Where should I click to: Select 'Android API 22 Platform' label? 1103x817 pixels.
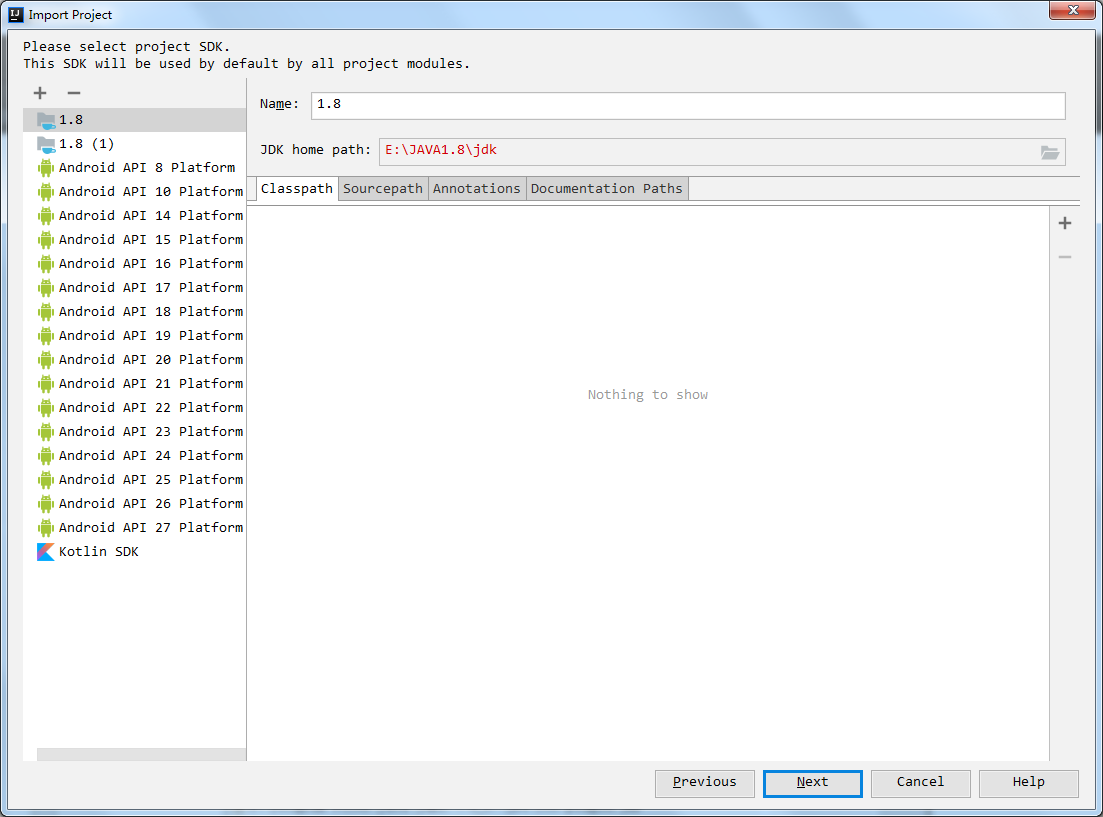151,407
